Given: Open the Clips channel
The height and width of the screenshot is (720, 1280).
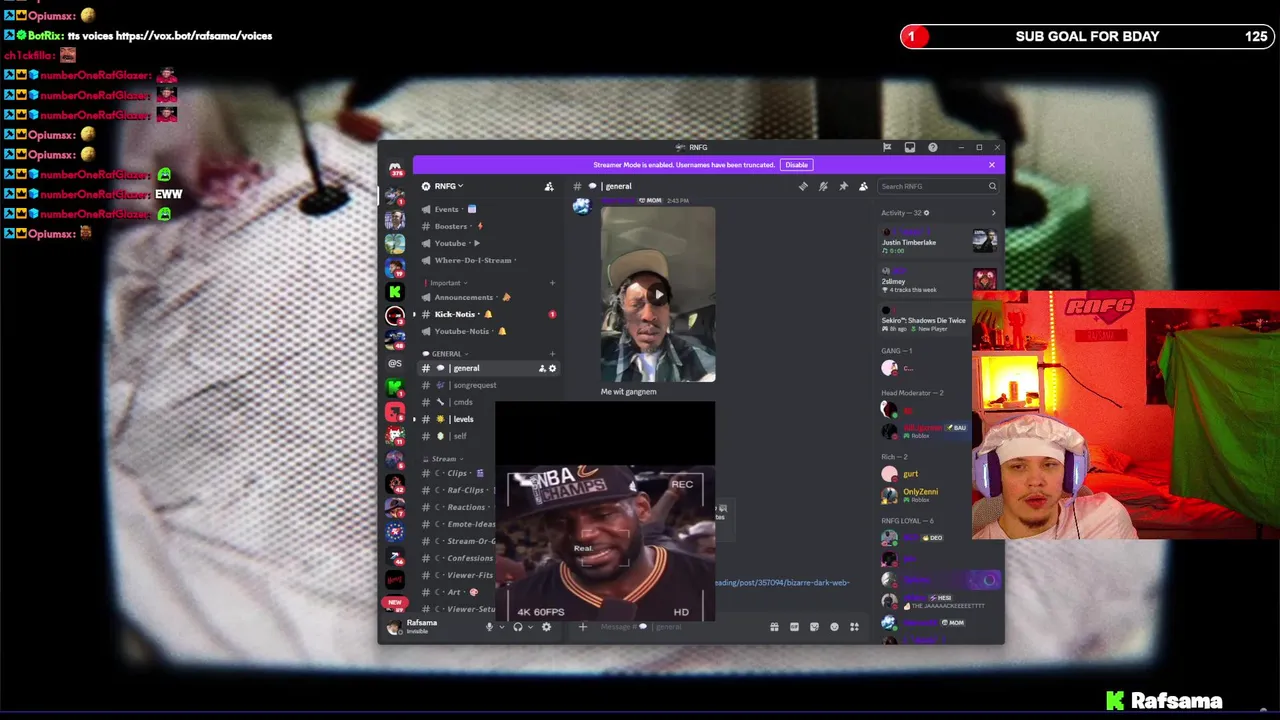Looking at the screenshot, I should point(458,473).
